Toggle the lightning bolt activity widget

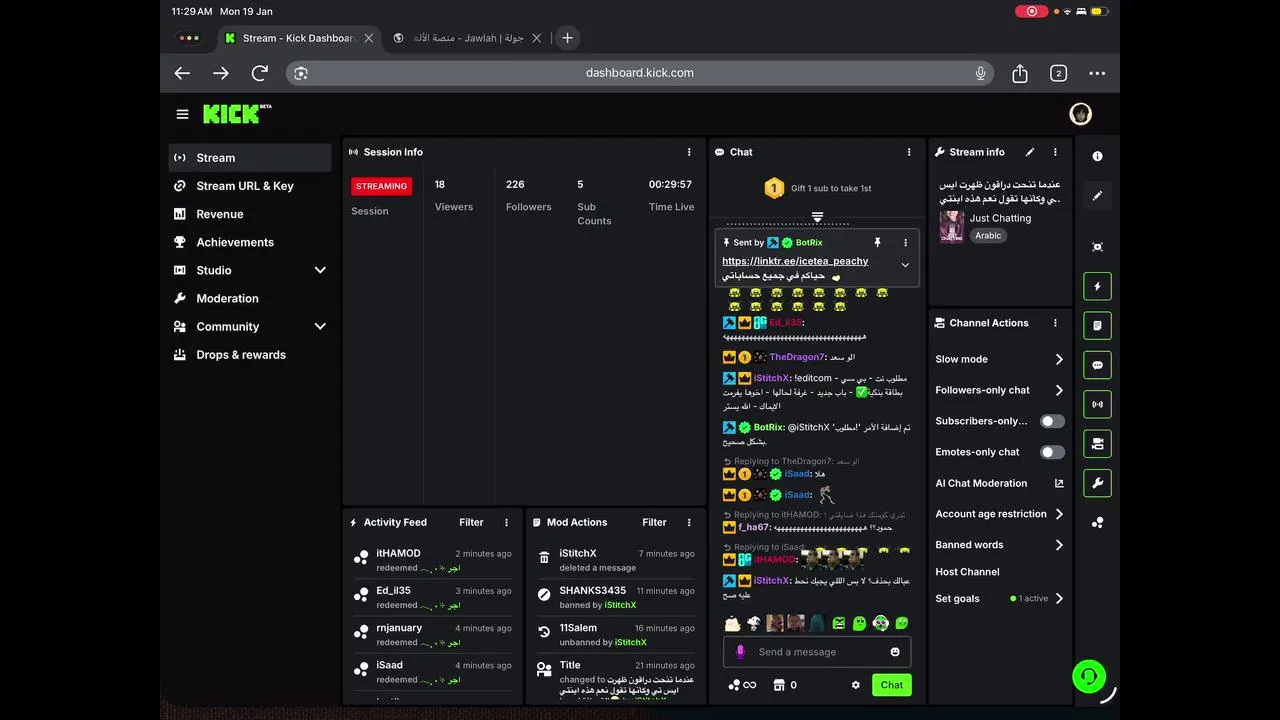coord(1097,286)
